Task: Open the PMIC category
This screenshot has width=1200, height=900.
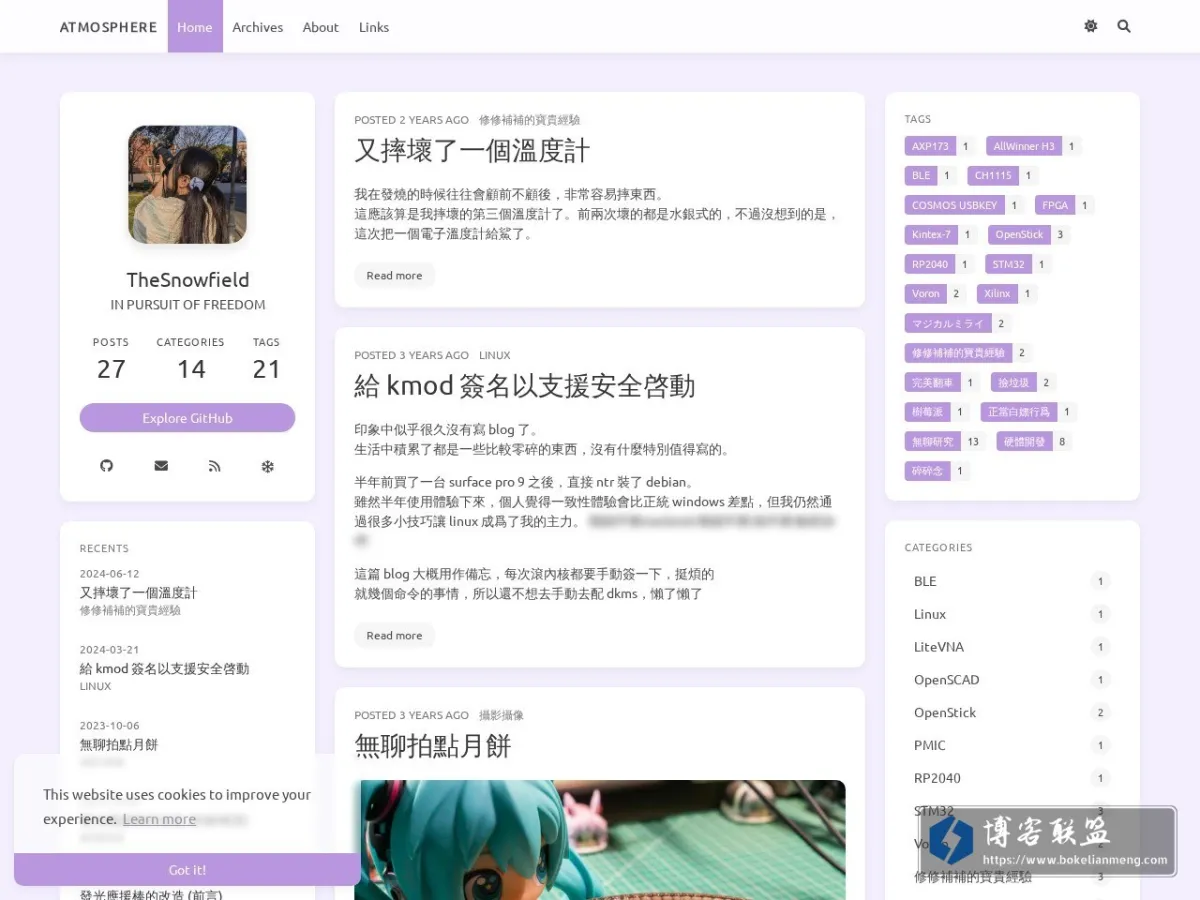Action: click(x=1012, y=746)
